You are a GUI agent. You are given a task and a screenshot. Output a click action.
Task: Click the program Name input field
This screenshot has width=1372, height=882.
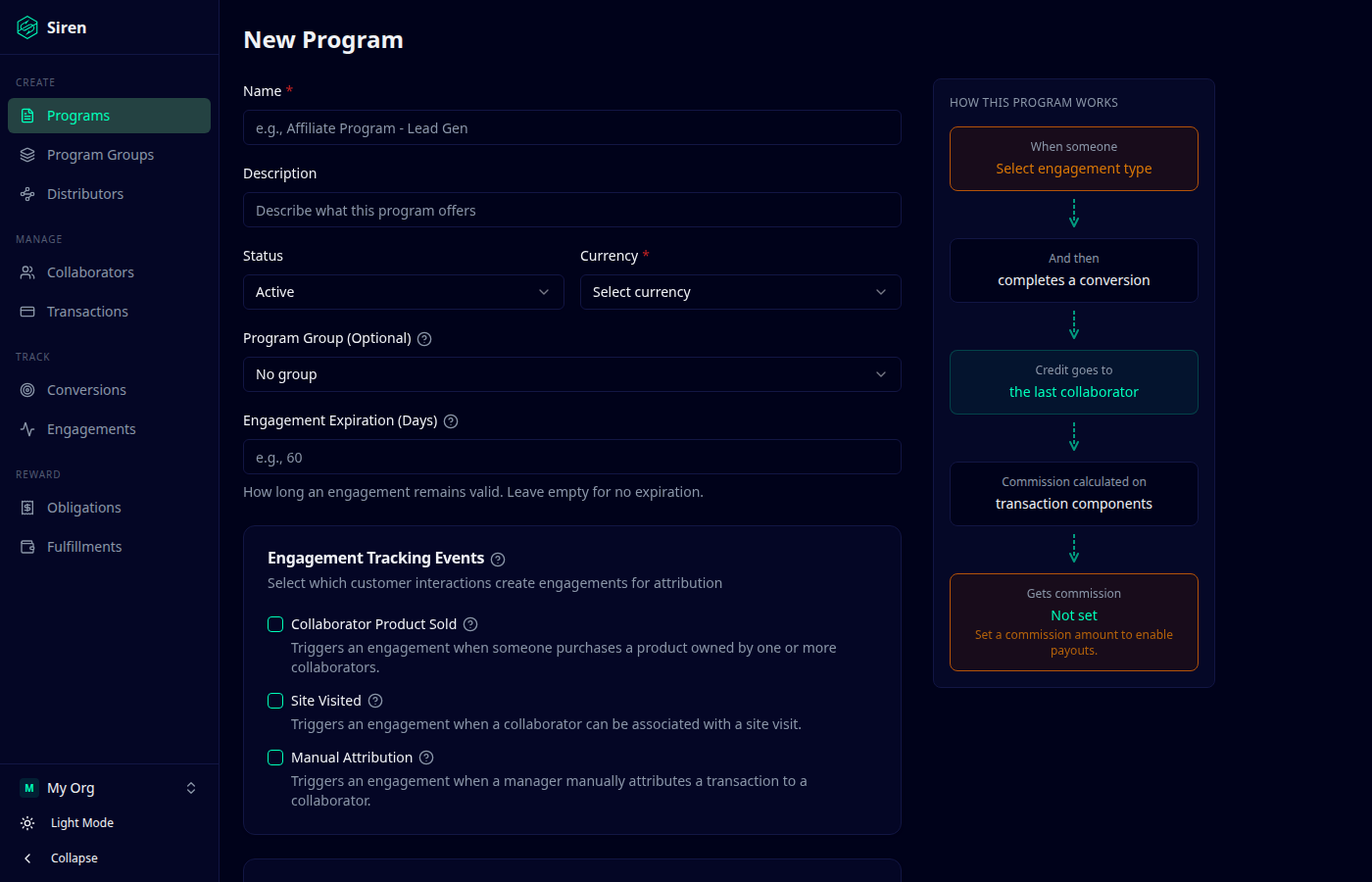coord(571,128)
